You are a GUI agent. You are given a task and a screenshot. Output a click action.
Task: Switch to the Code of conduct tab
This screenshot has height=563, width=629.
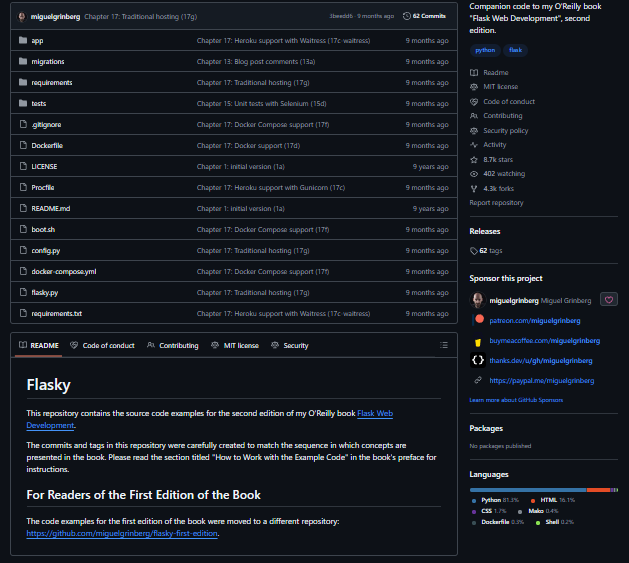click(102, 346)
